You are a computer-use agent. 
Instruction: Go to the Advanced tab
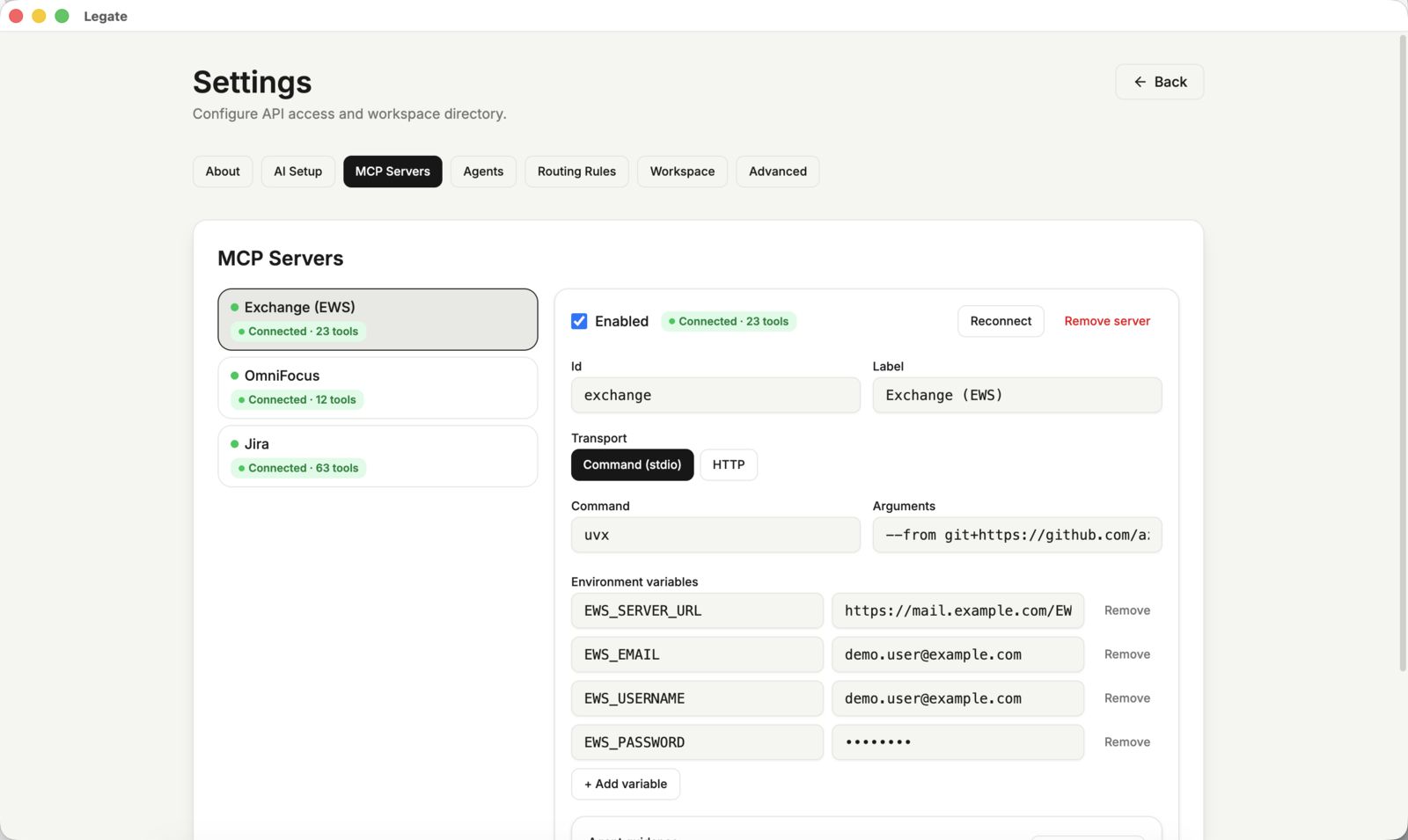point(777,172)
